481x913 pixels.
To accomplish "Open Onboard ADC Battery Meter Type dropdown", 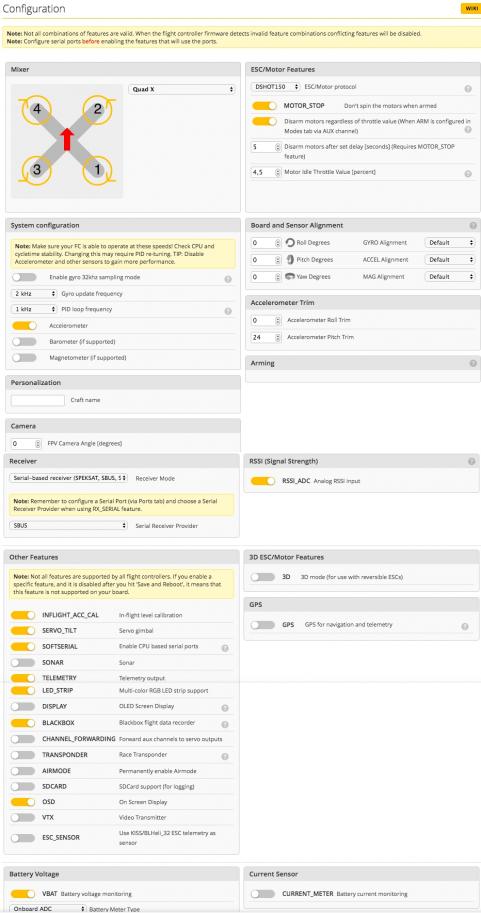I will pyautogui.click(x=48, y=908).
